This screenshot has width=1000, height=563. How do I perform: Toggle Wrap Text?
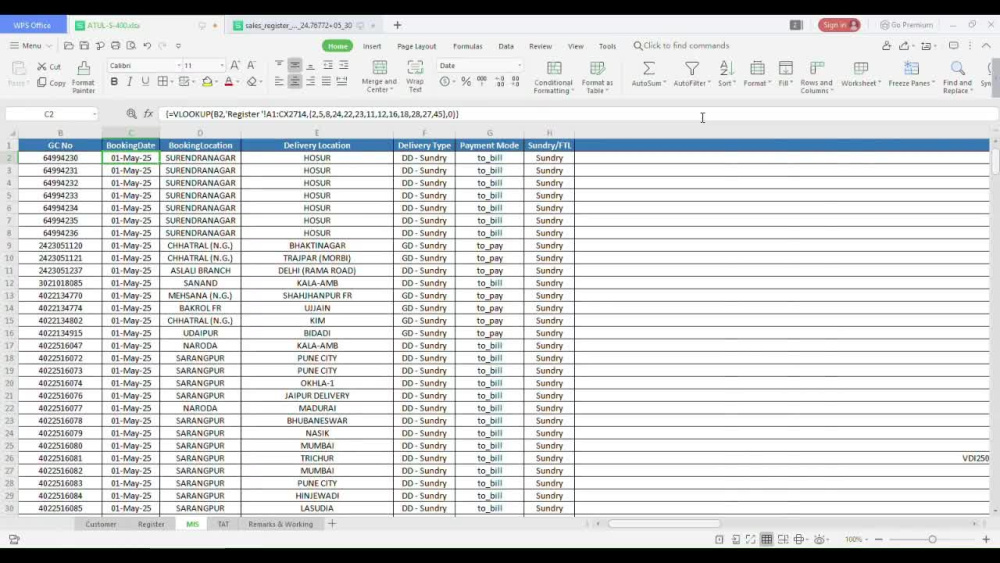415,77
